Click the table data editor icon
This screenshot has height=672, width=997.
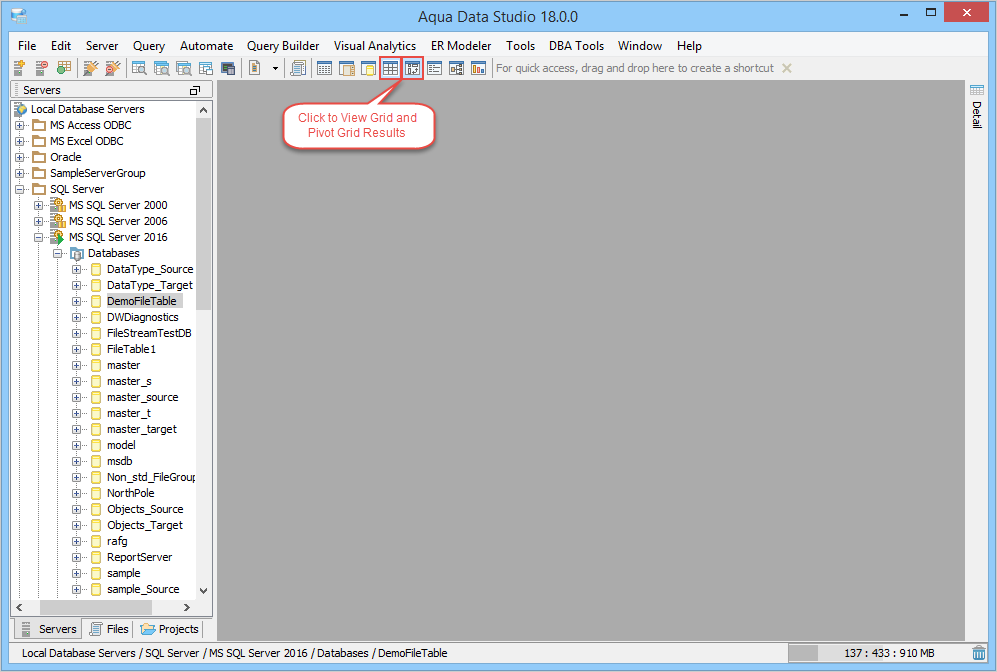pyautogui.click(x=324, y=68)
